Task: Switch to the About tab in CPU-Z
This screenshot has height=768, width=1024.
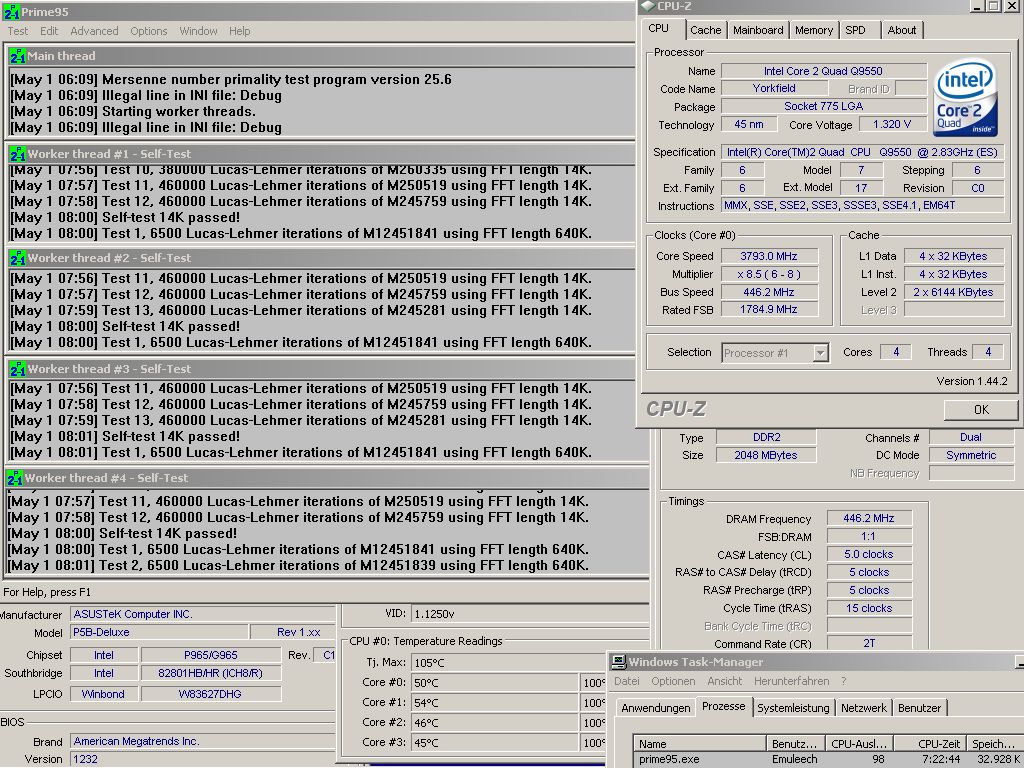Action: 901,30
